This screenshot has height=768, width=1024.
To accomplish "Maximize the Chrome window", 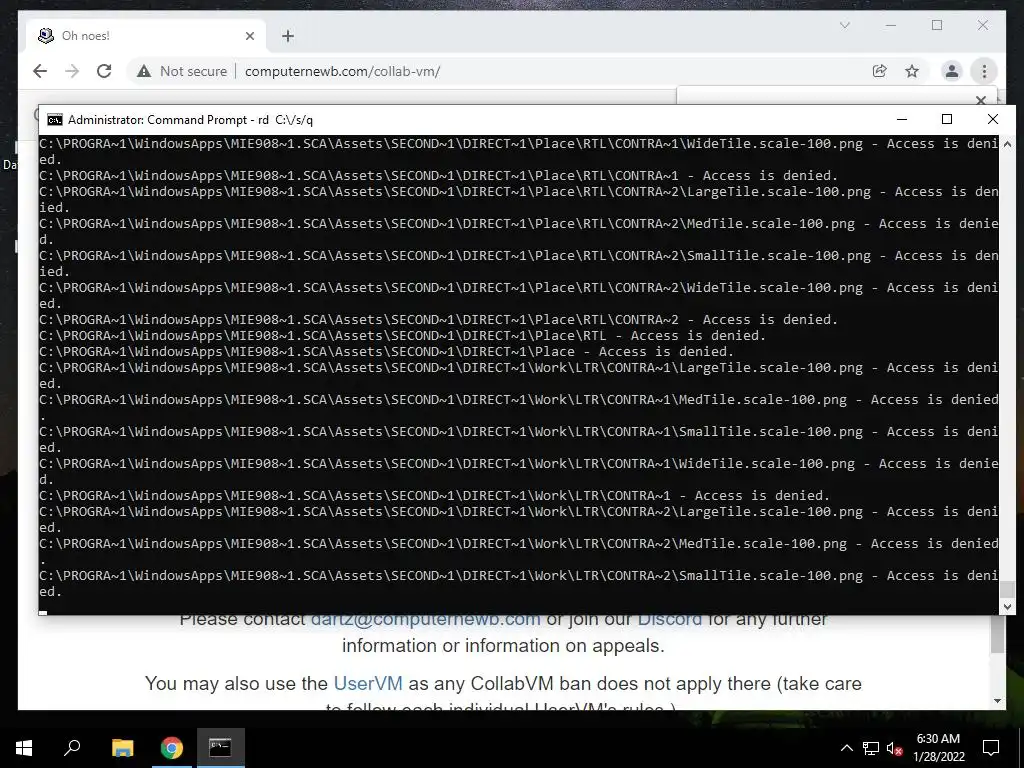I will (937, 25).
